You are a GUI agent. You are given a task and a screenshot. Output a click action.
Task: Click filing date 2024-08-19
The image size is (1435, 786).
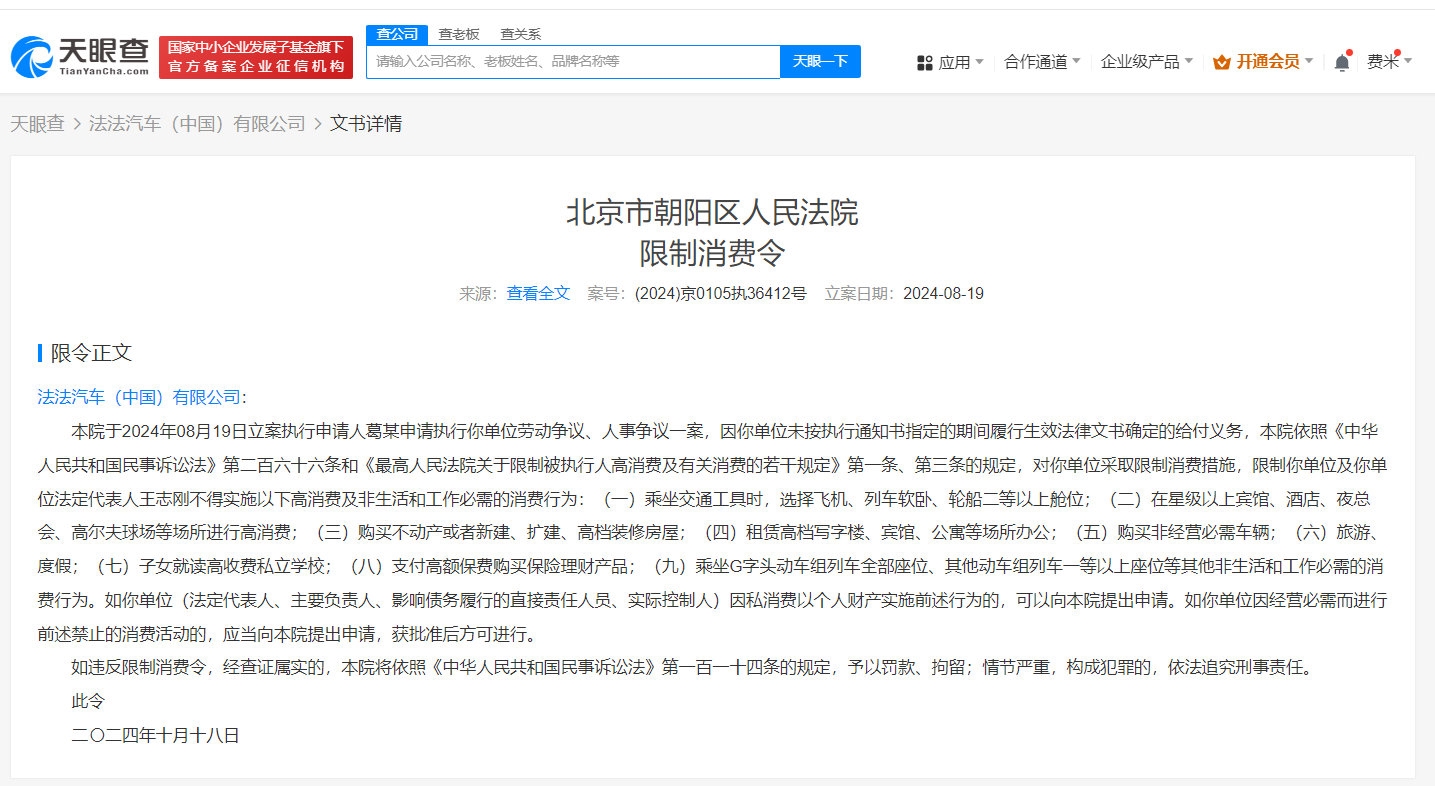click(943, 293)
